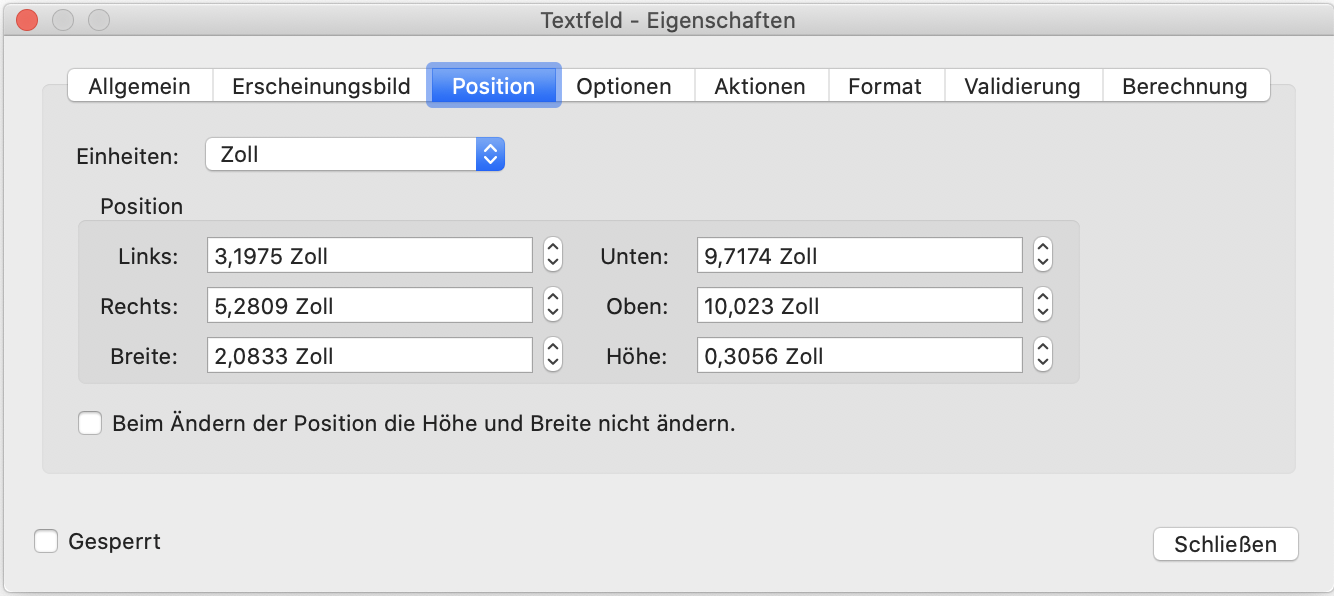Open the Erscheinungsbild tab
The height and width of the screenshot is (596, 1334).
321,86
